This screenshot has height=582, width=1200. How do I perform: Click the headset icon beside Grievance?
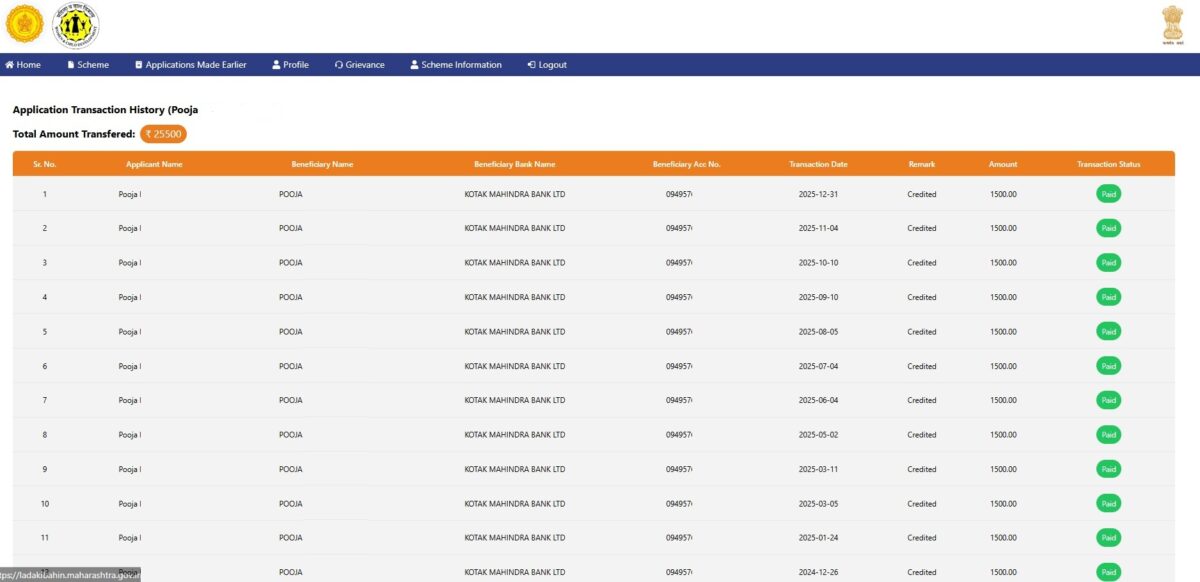click(338, 64)
